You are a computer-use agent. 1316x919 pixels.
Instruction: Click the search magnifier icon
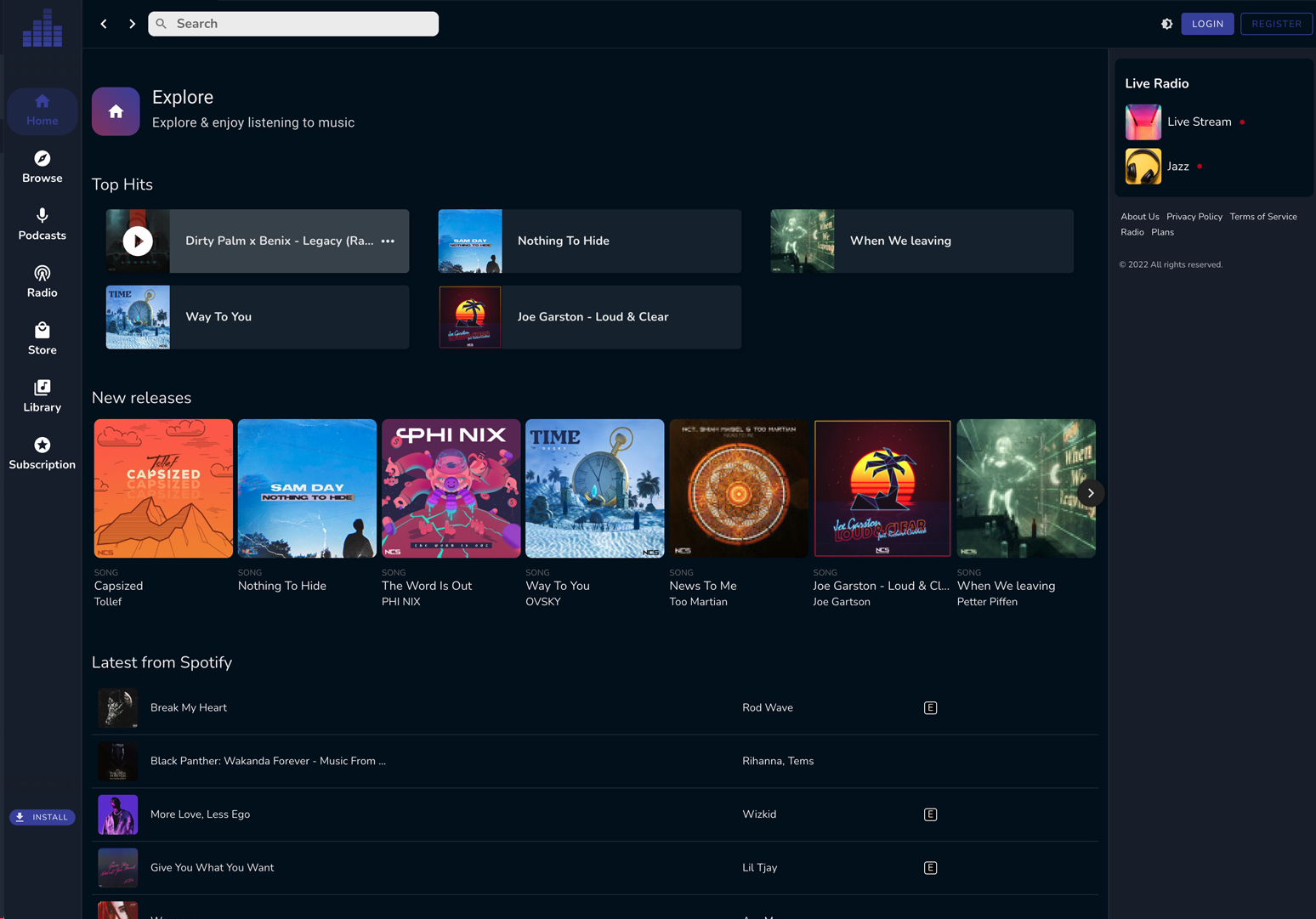[x=162, y=23]
